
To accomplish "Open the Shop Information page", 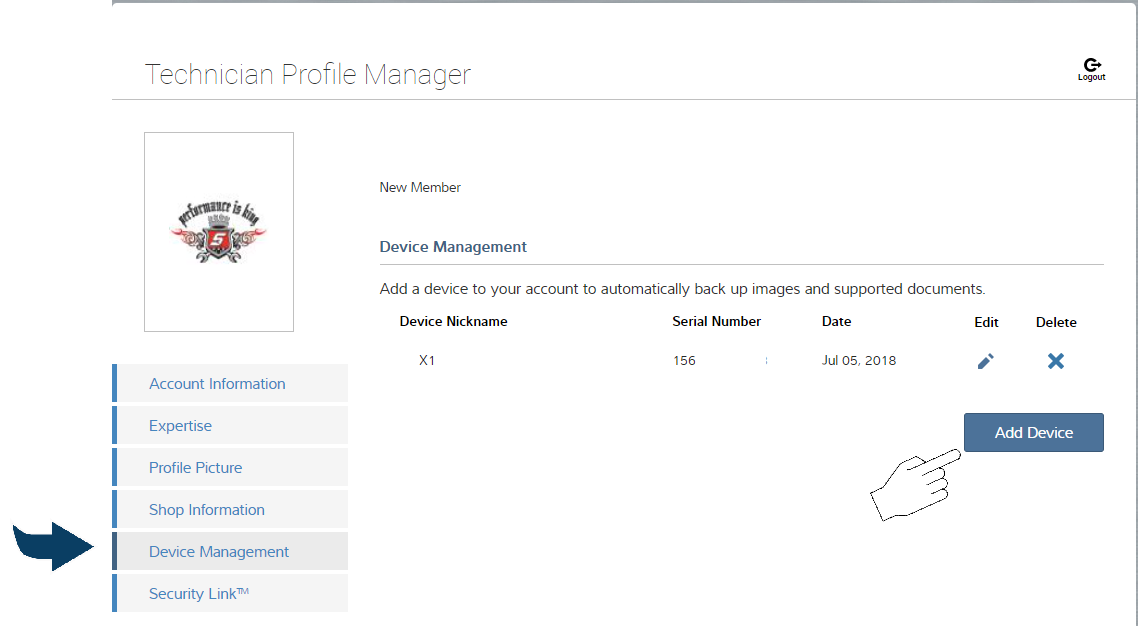I will tap(206, 510).
